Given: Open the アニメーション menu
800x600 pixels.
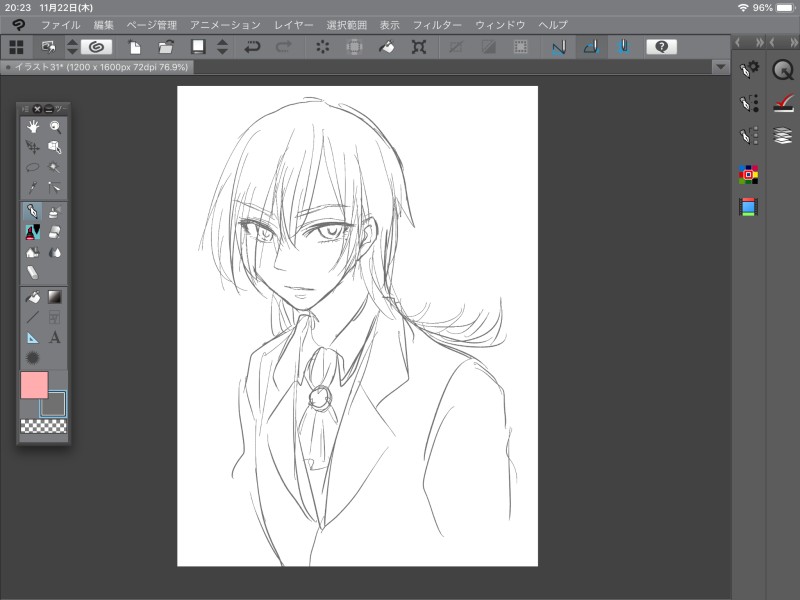Looking at the screenshot, I should [225, 24].
